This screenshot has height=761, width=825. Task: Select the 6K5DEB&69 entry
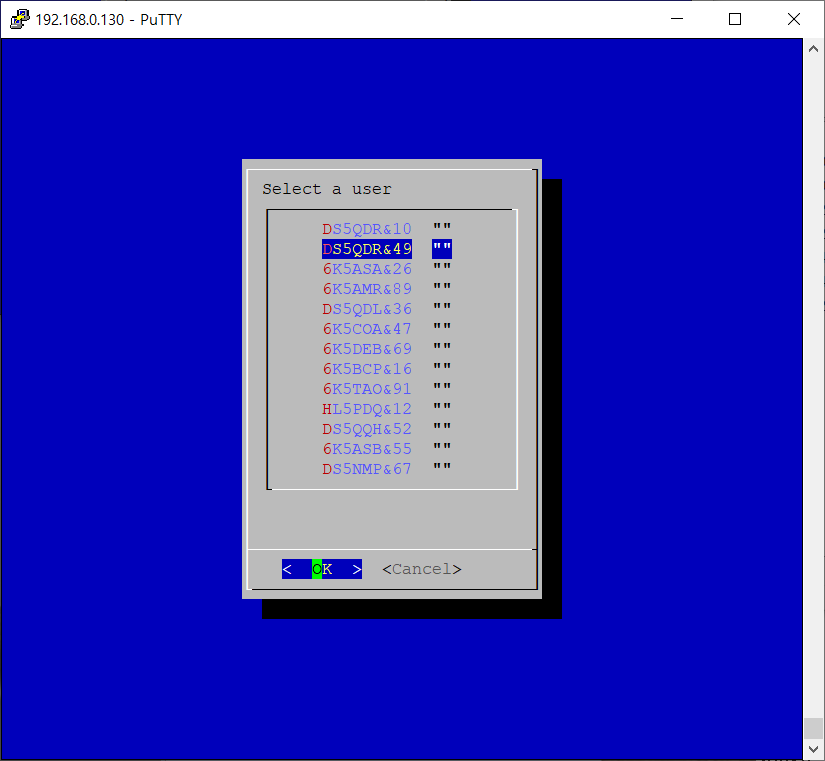click(x=367, y=349)
